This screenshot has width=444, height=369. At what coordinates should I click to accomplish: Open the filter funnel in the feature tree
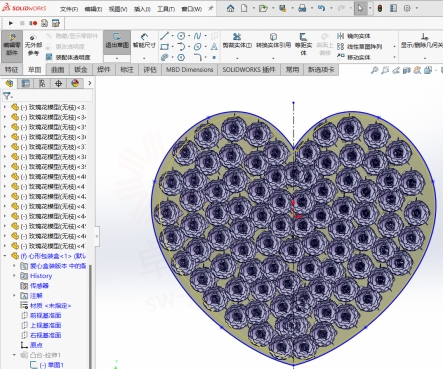(7, 96)
